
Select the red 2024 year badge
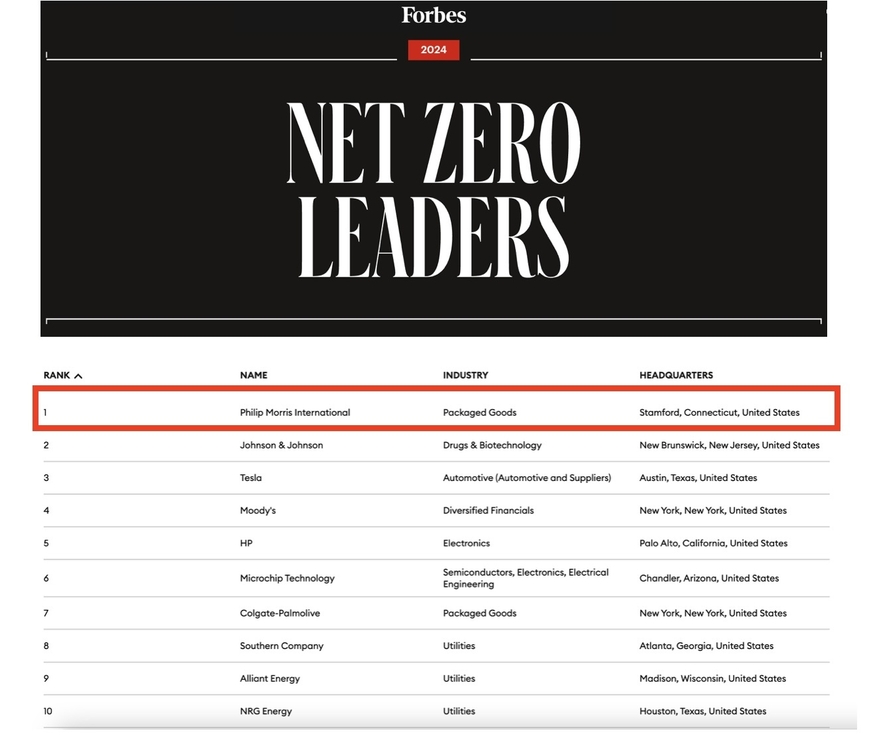(x=433, y=50)
